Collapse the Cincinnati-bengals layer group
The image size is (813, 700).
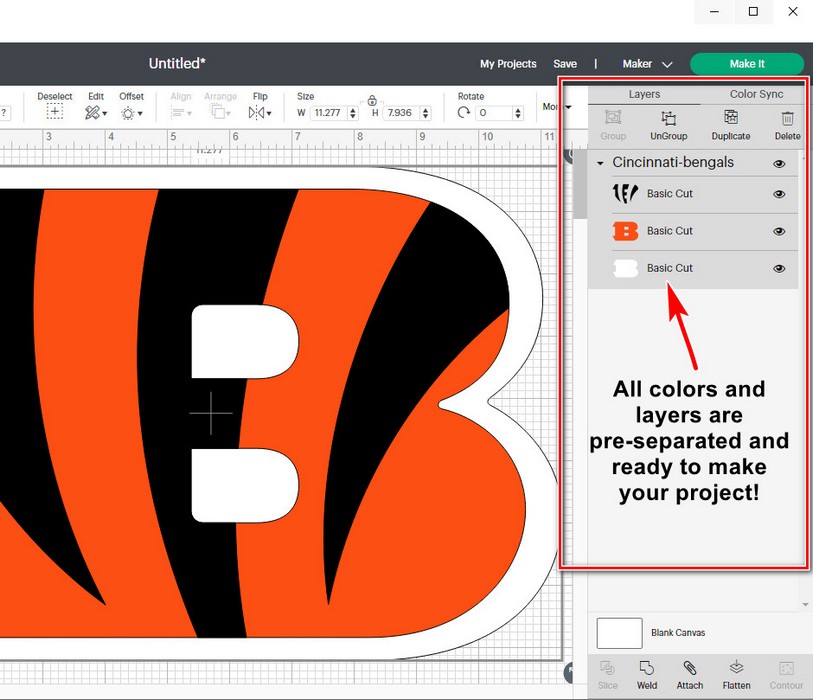(x=600, y=163)
